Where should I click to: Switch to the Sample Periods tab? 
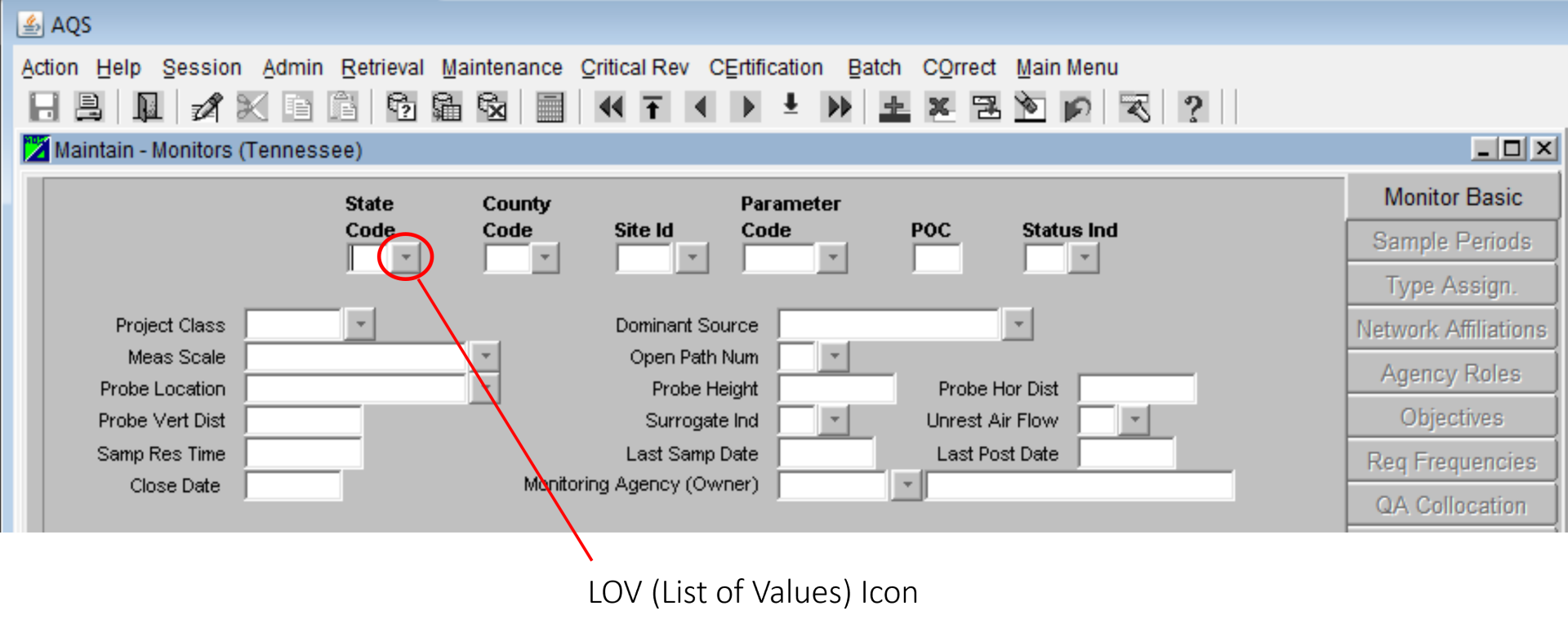(x=1451, y=242)
